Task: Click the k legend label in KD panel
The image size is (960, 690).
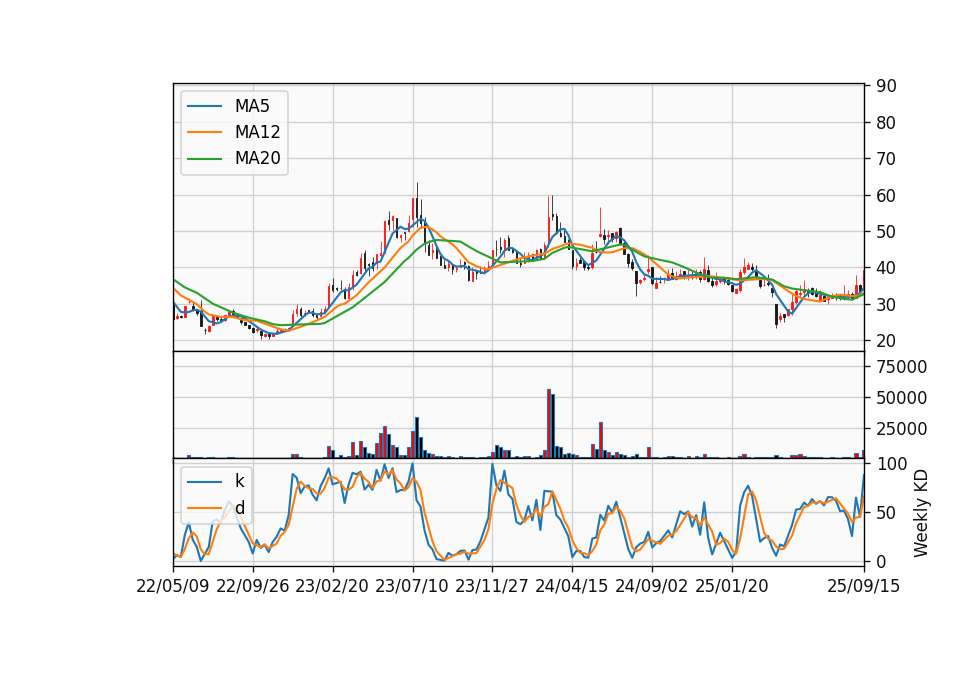Action: click(x=239, y=481)
